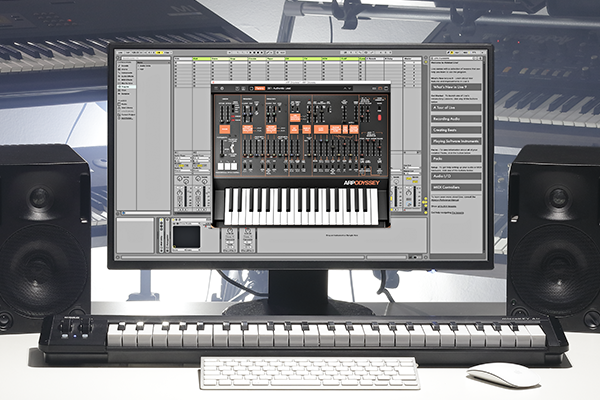Toggle the yellow Key map mode button
This screenshot has height=400, width=600.
pyautogui.click(x=451, y=52)
